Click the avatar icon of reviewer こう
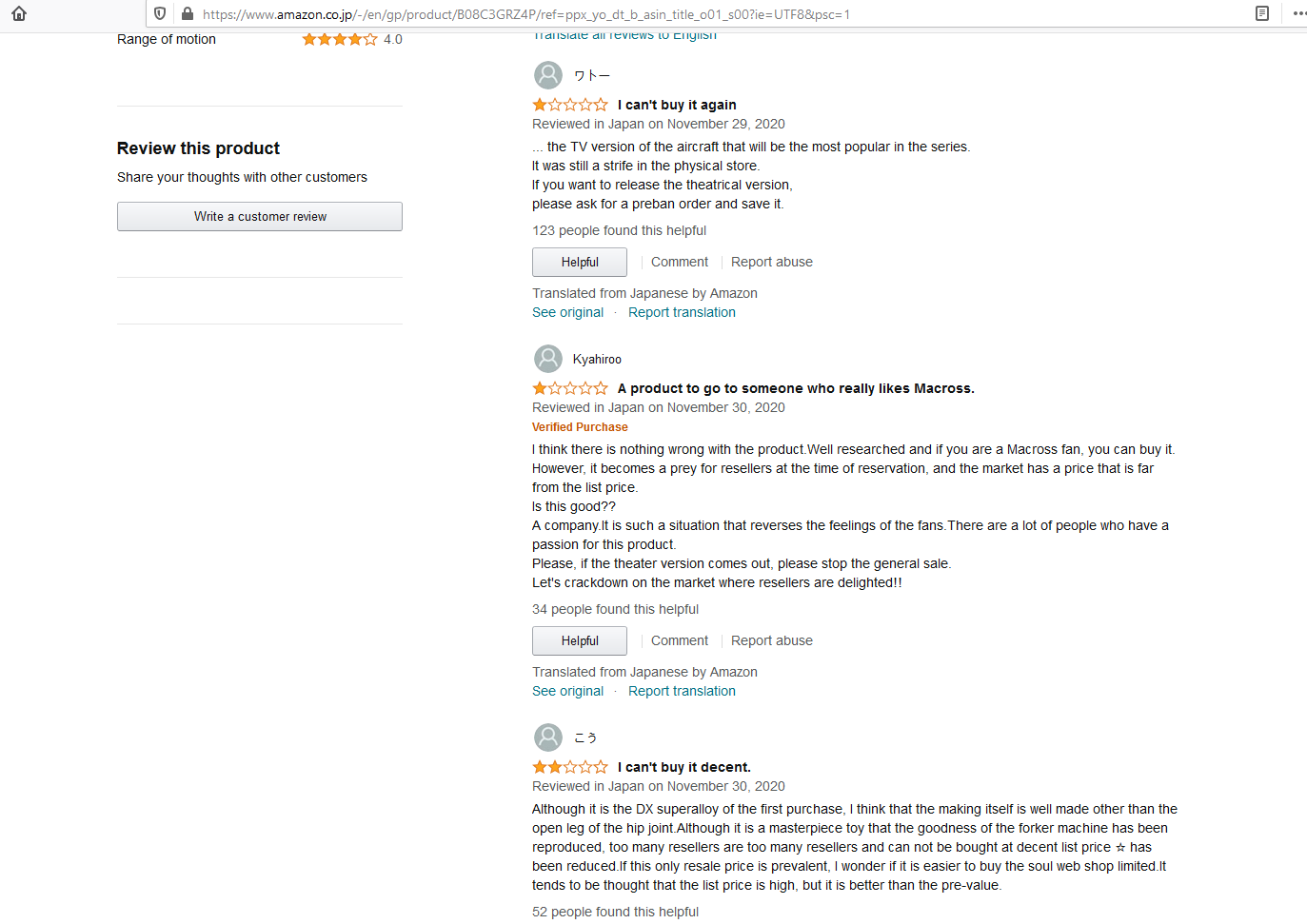 pos(548,737)
